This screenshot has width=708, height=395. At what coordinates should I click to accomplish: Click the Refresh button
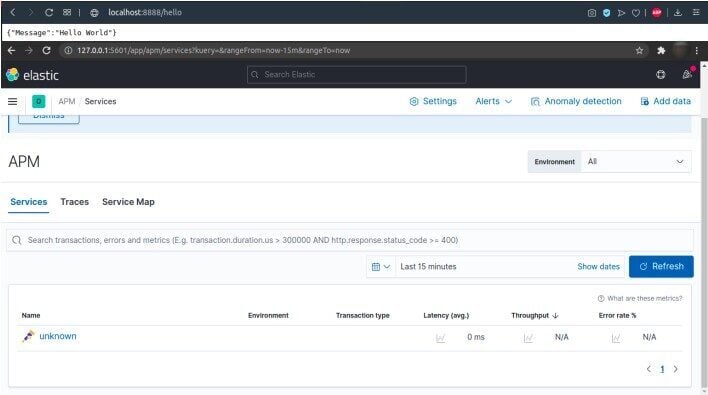(661, 266)
